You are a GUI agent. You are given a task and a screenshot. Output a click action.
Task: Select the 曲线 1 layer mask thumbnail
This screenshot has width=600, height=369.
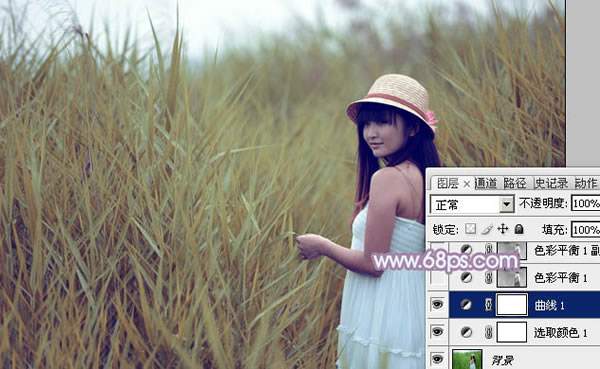pos(512,305)
